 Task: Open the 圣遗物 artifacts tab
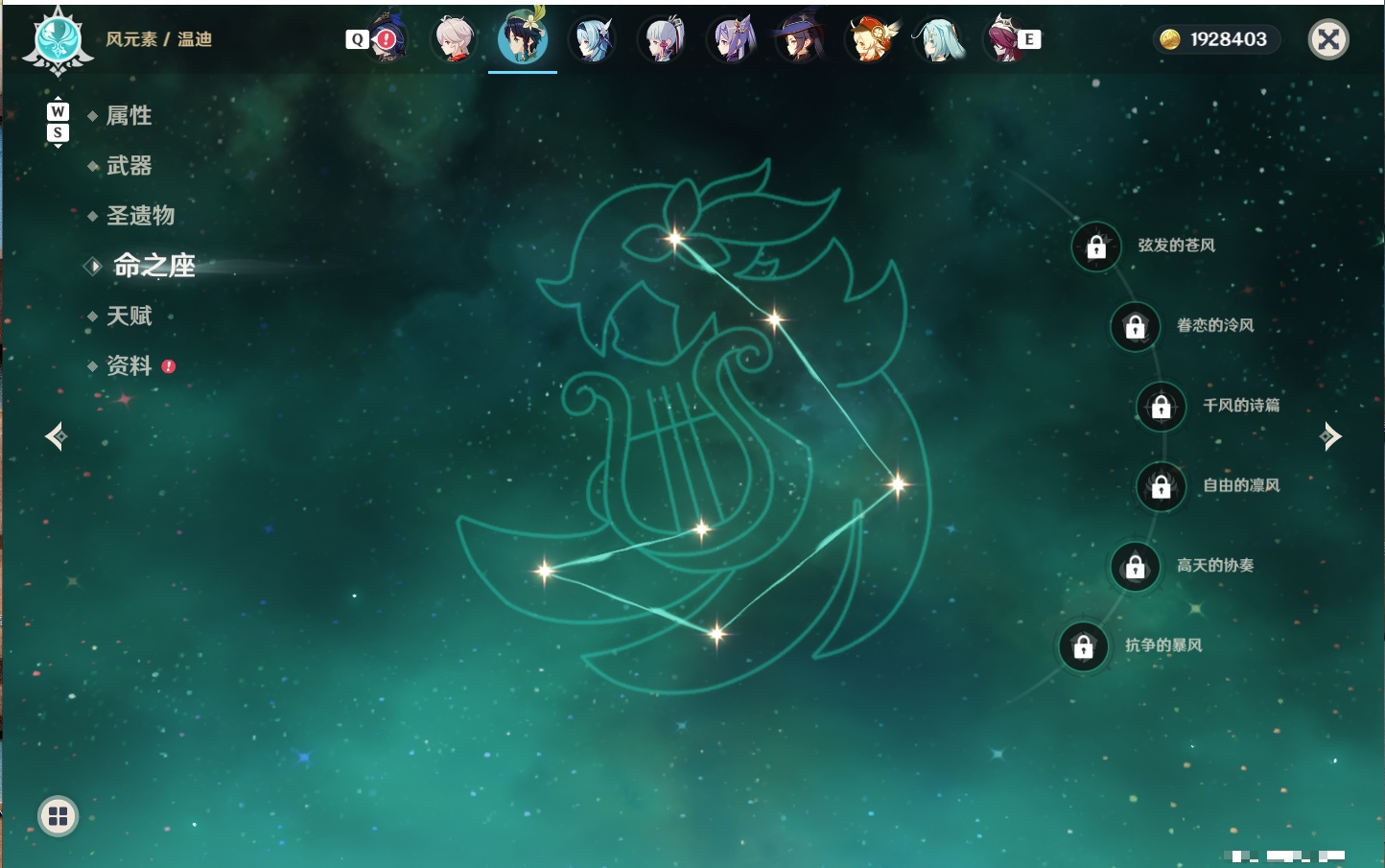(x=141, y=216)
